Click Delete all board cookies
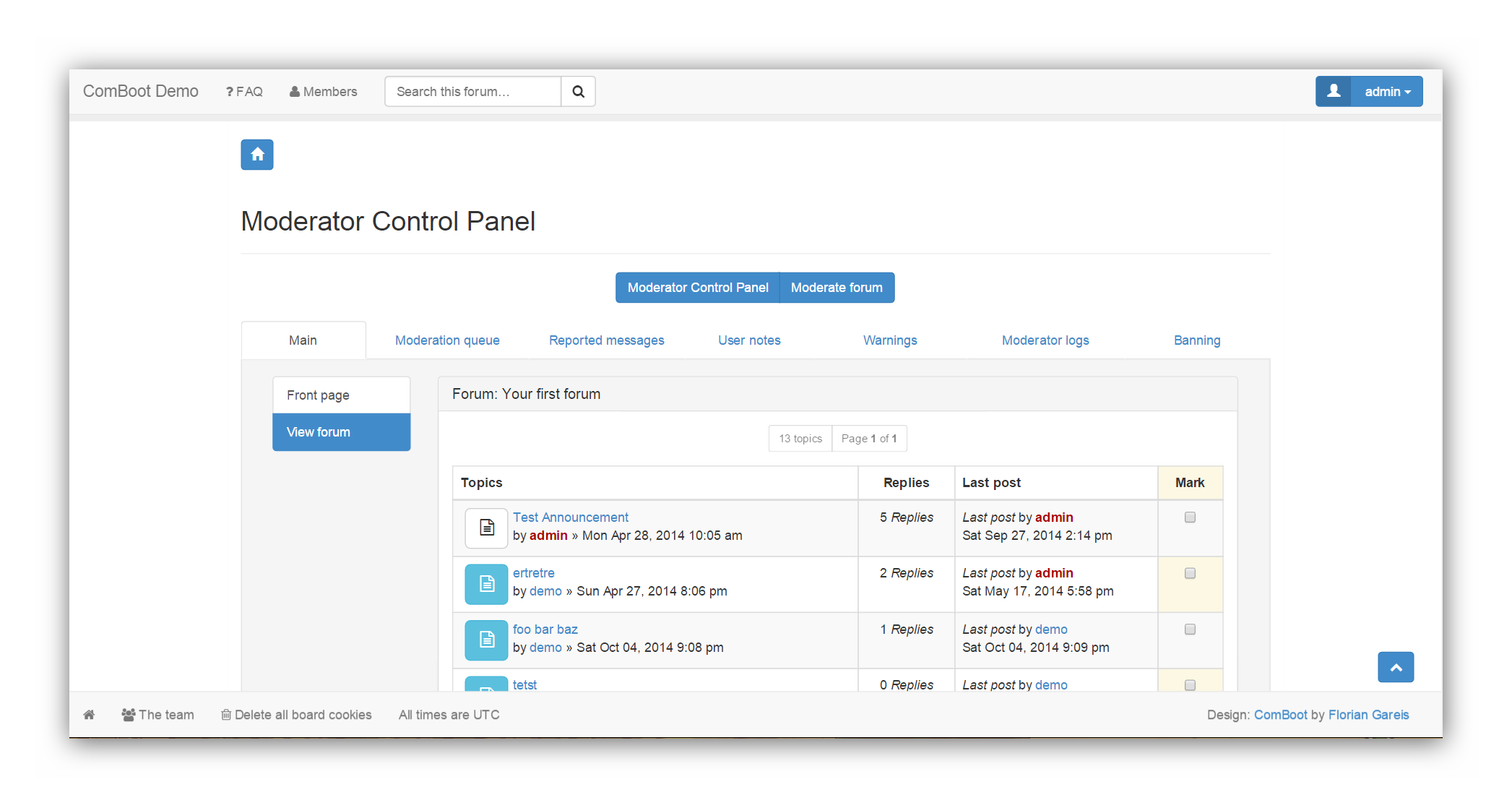This screenshot has width=1512, height=808. (x=296, y=715)
